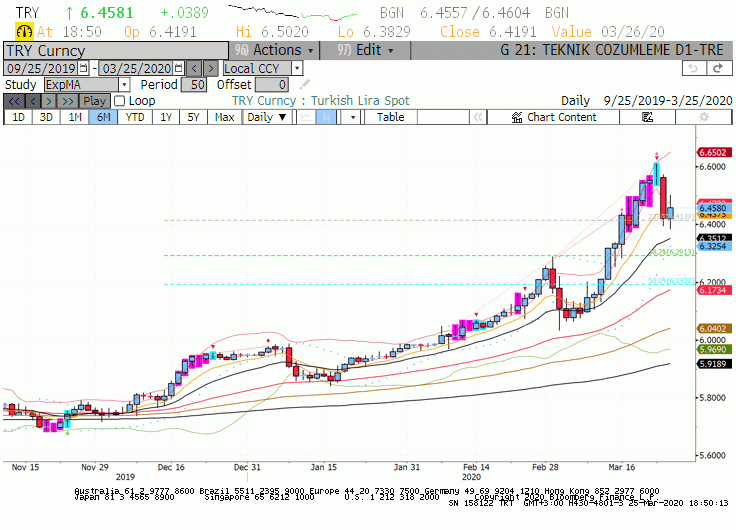Switch to the YTD range tab
Viewport: 736px width, 530px height.
click(135, 117)
